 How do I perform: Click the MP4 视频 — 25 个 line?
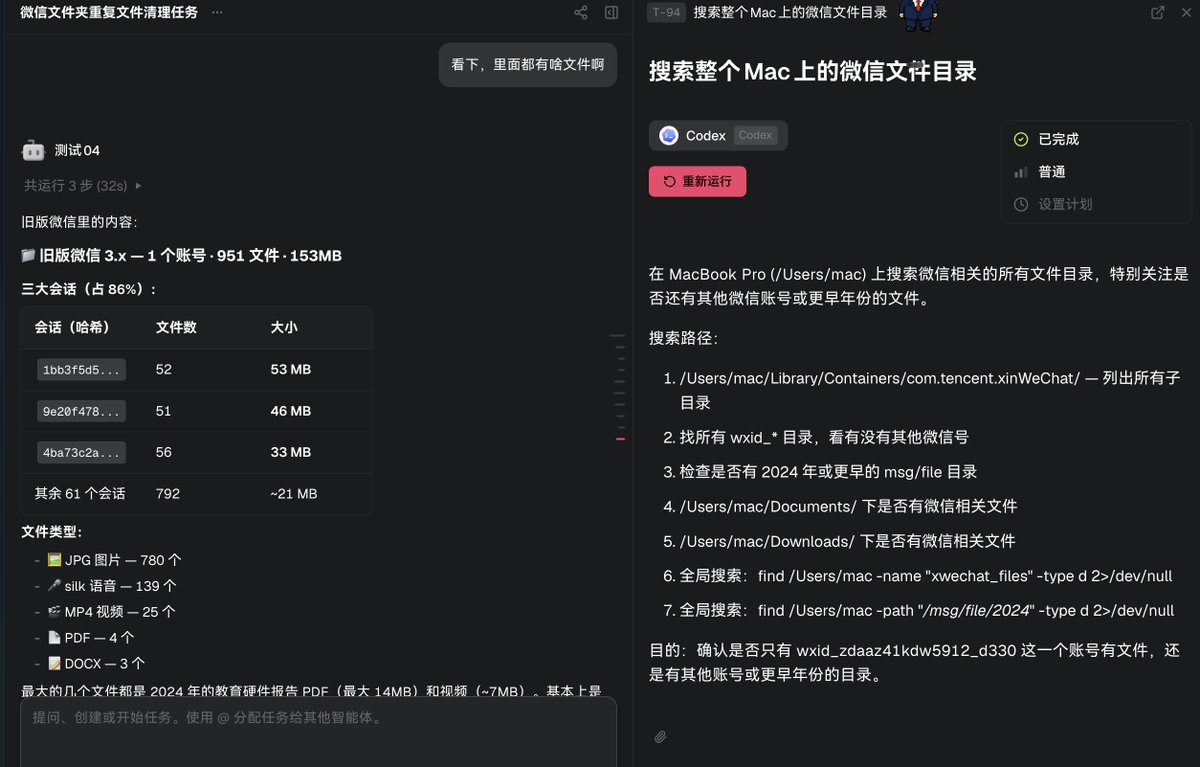pyautogui.click(x=111, y=612)
